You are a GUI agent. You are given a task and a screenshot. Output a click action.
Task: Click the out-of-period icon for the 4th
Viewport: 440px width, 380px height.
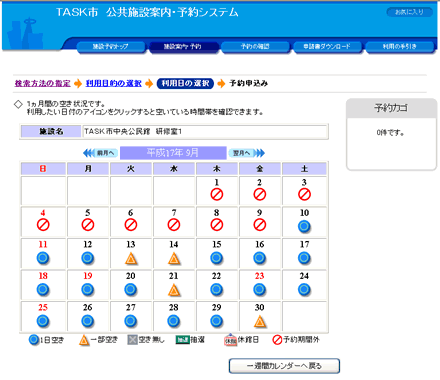43,225
